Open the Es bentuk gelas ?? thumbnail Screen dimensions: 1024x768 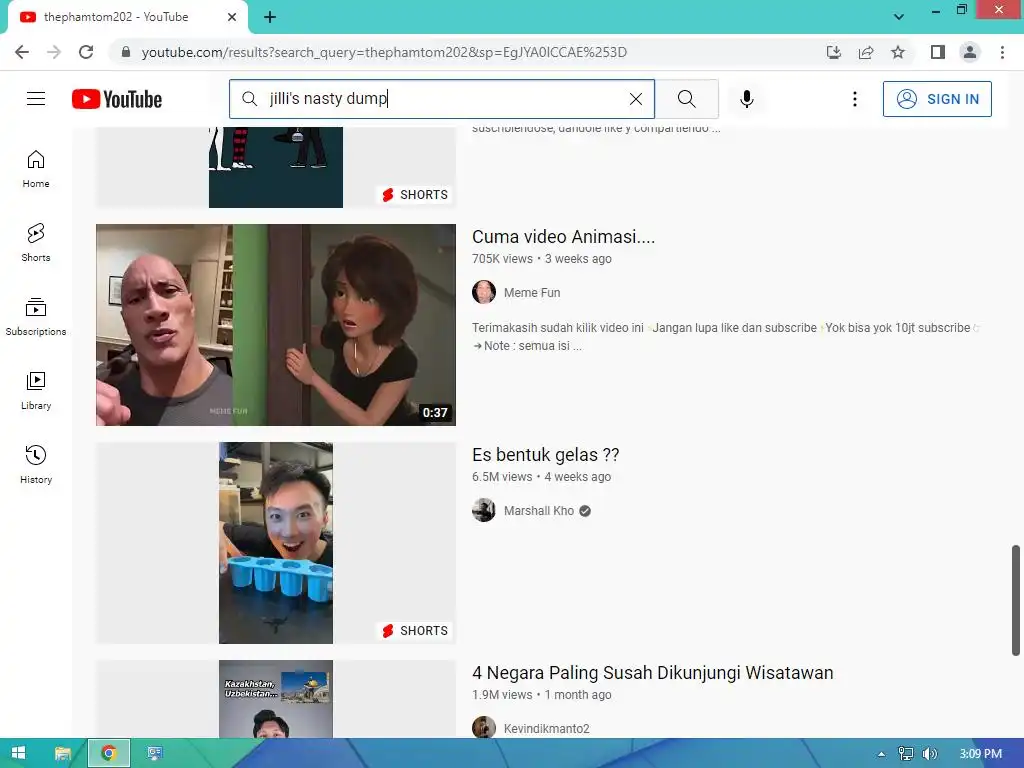(x=276, y=543)
